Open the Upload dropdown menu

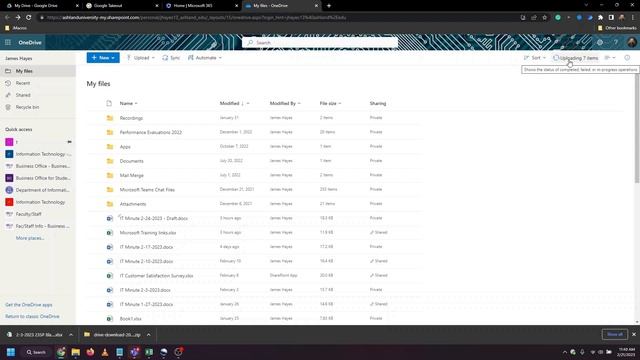(140, 58)
